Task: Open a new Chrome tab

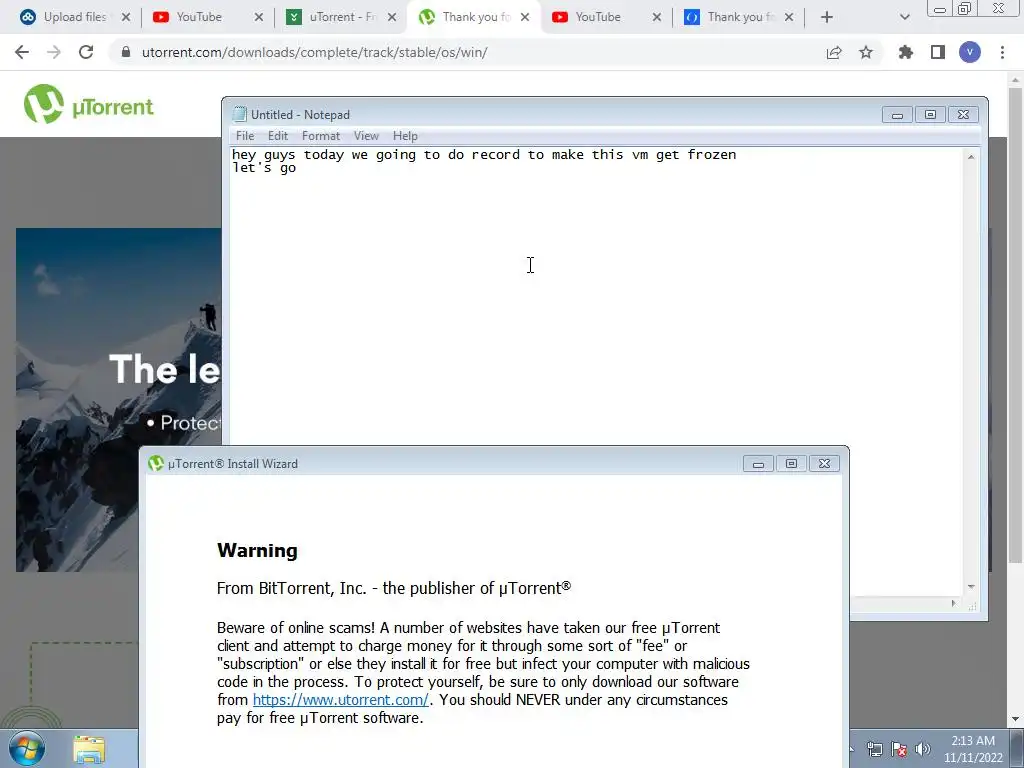Action: [x=827, y=17]
